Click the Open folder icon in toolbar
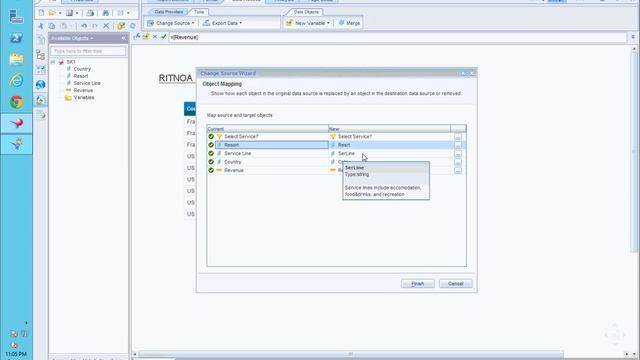The width and height of the screenshot is (640, 360). [x=52, y=13]
